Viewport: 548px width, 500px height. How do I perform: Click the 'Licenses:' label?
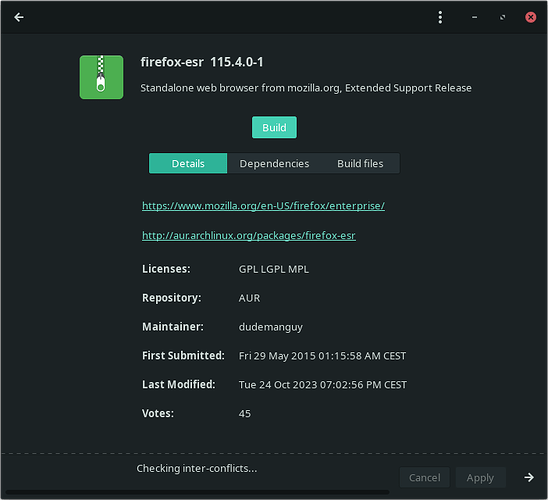[166, 269]
